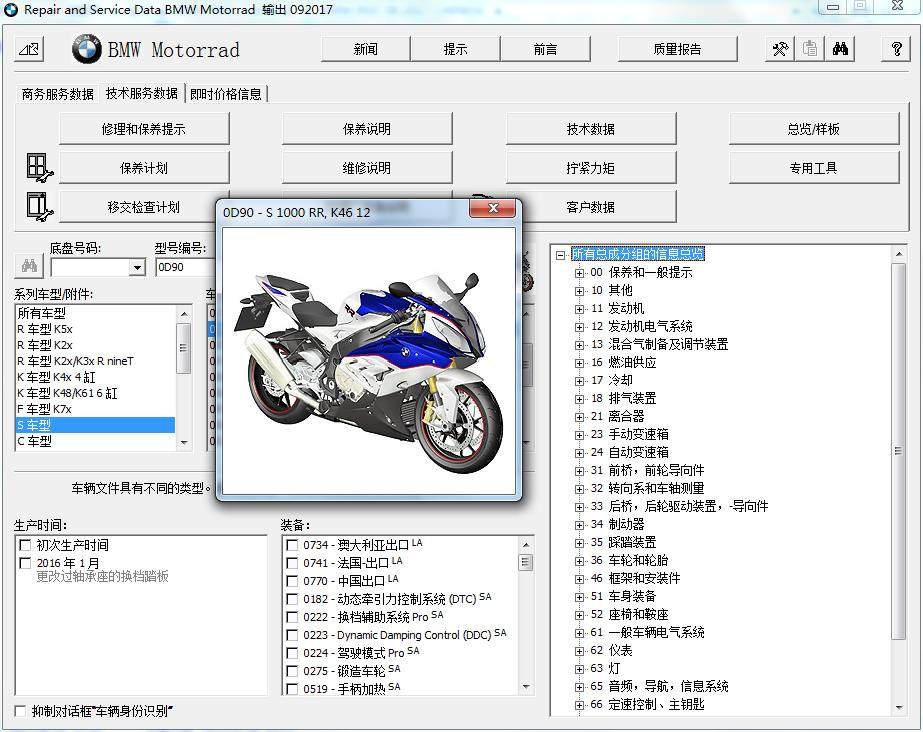Click the handover inspection icon beside 移交检查计划
This screenshot has height=732, width=923.
tap(39, 207)
